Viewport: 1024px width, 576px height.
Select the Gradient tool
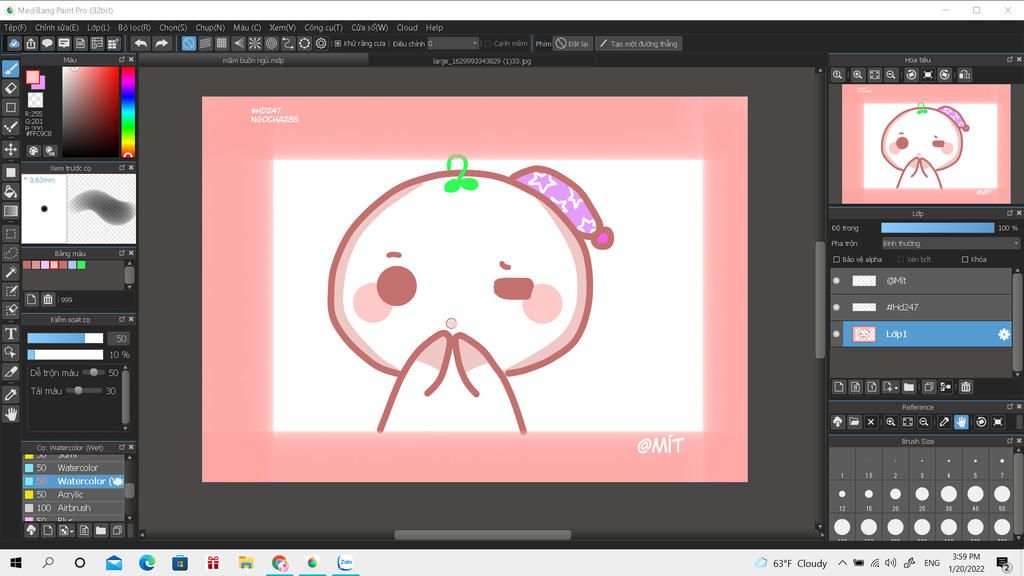point(10,211)
